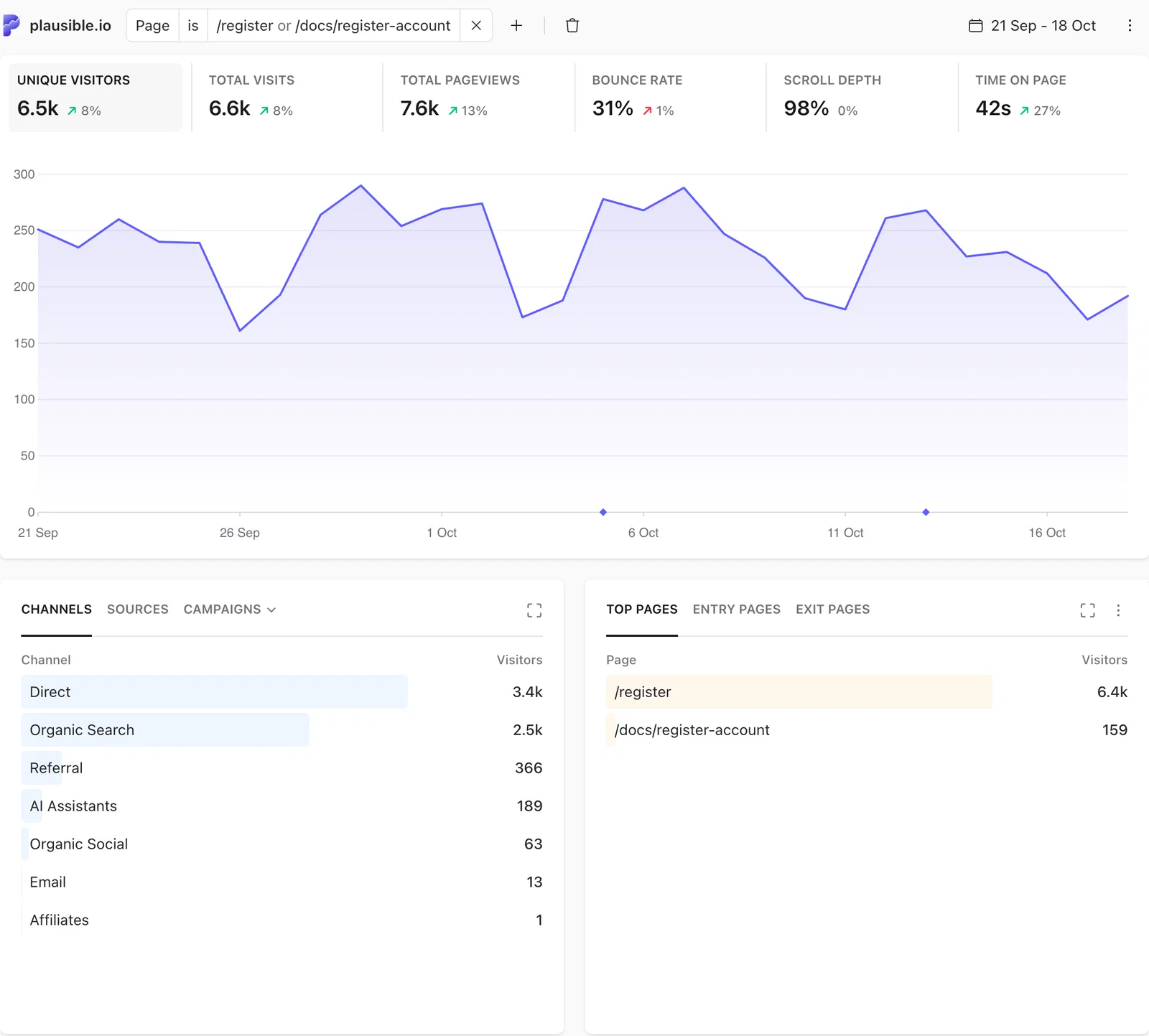Screen dimensions: 1149x1036
Task: Click the filter 'is' operator
Action: click(193, 26)
